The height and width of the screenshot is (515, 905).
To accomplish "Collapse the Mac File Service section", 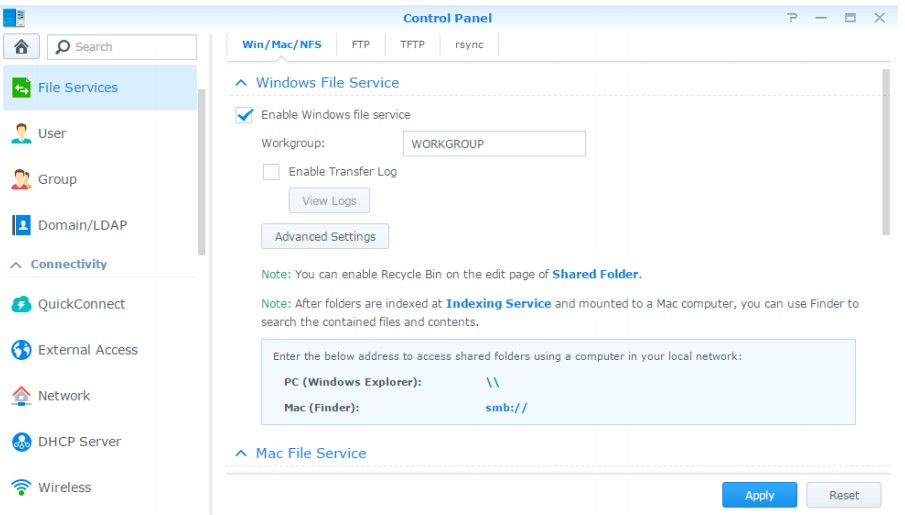I will pos(241,453).
